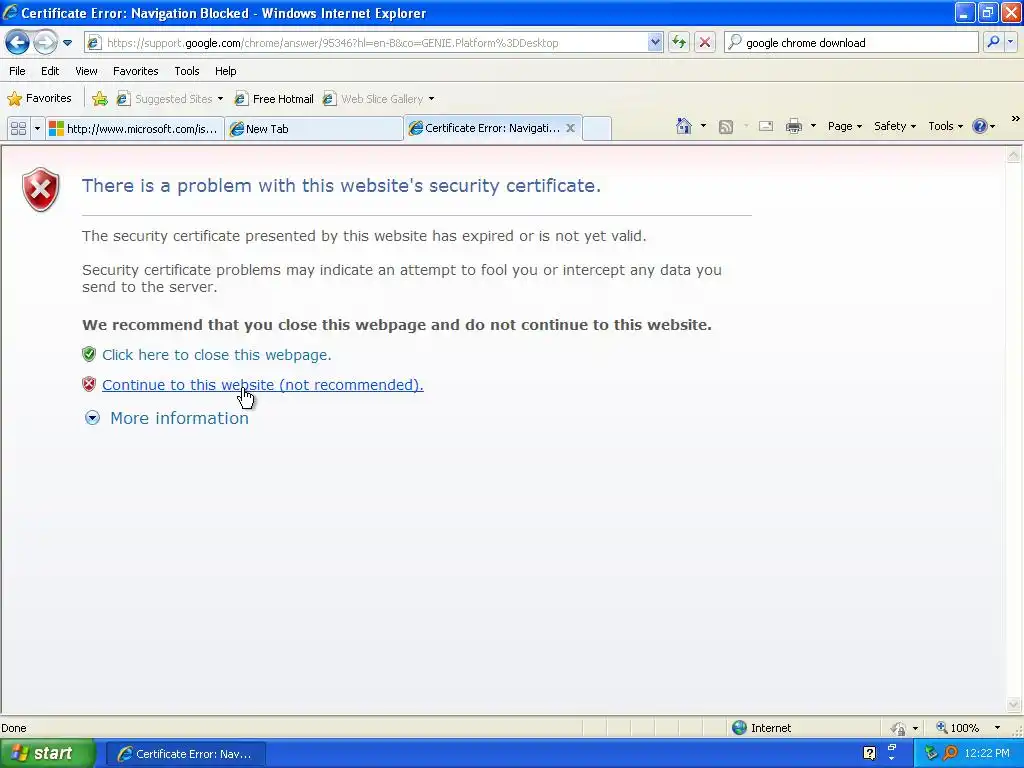Click here to close this webpage link
The image size is (1024, 768).
pyautogui.click(x=217, y=355)
